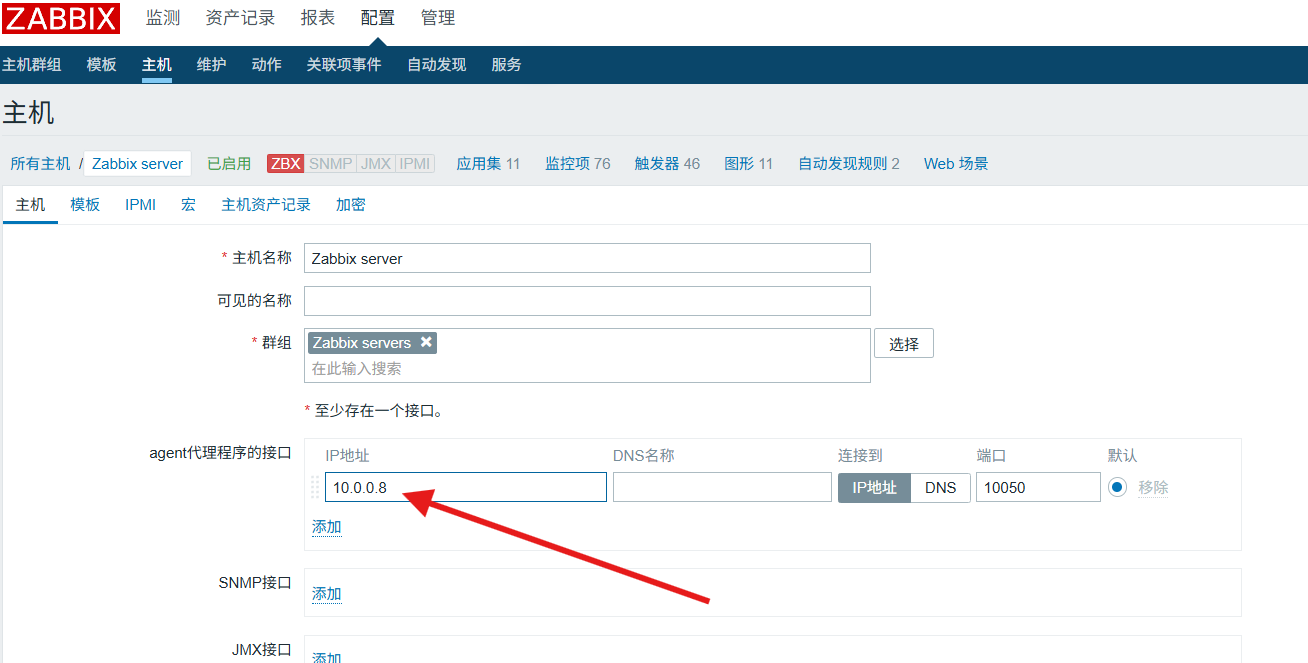Image resolution: width=1308 pixels, height=663 pixels.
Task: Click 添加 under agent interface
Action: (327, 527)
